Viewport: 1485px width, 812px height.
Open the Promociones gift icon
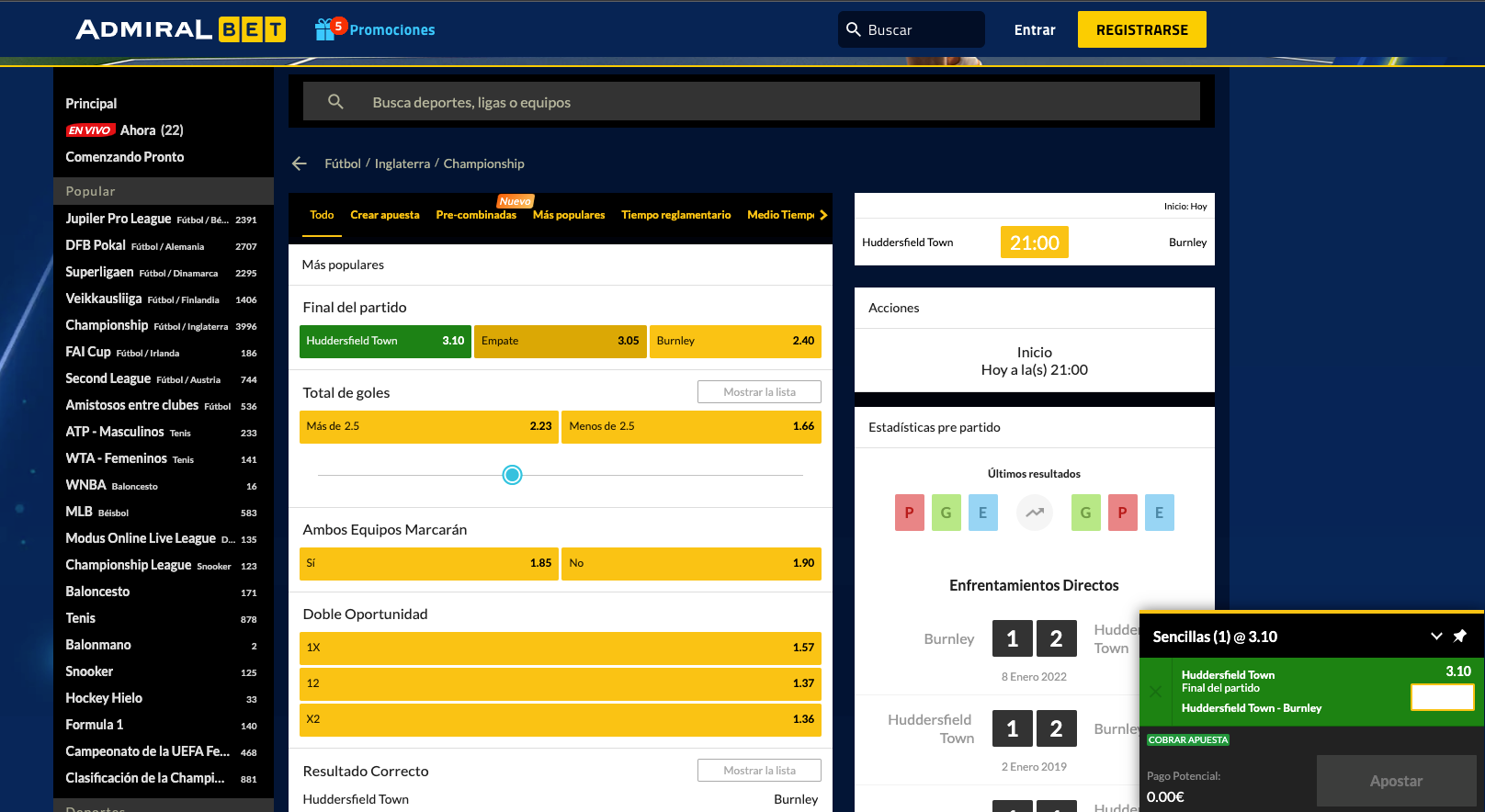pos(324,29)
